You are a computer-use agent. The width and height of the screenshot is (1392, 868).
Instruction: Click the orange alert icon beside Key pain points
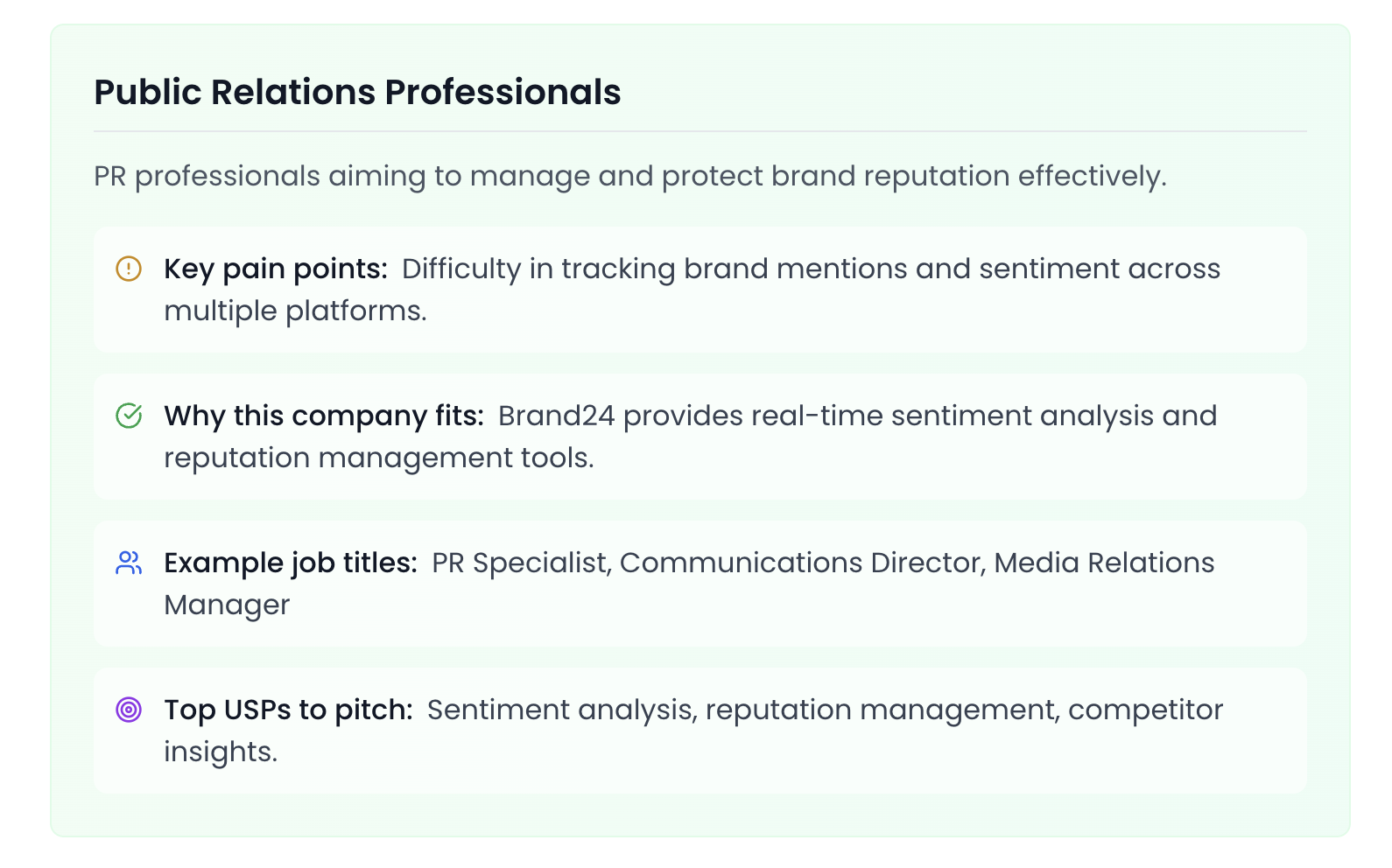(129, 269)
